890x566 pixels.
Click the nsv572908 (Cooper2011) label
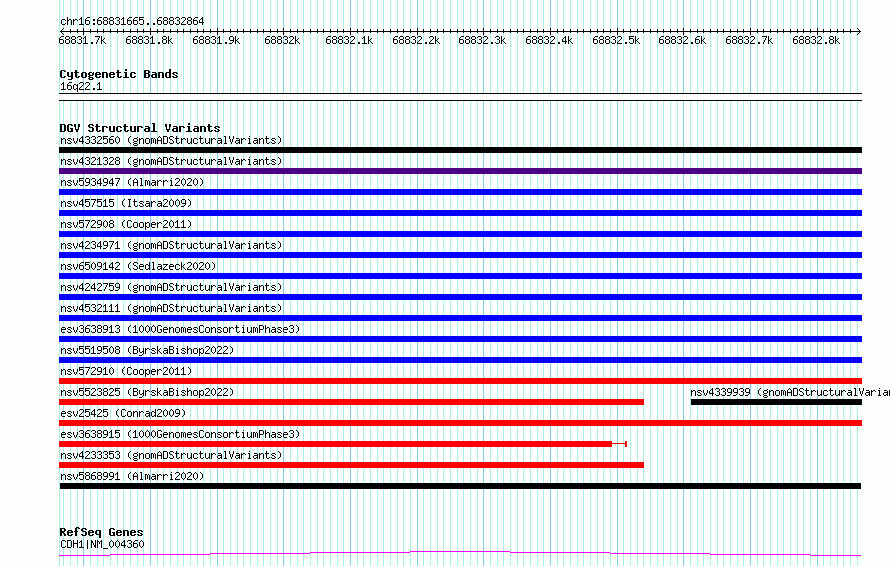[126, 224]
